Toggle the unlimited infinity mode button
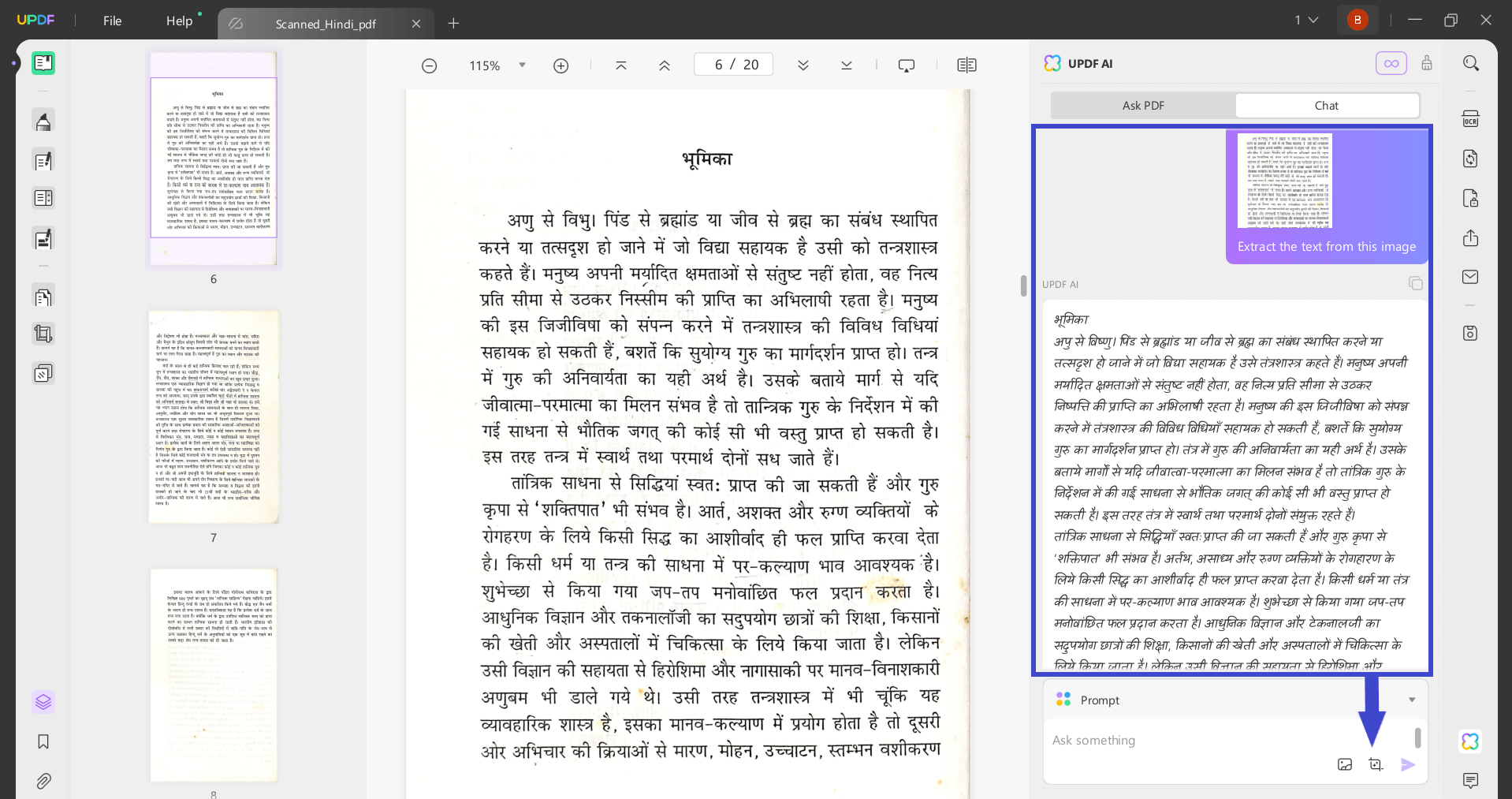The width and height of the screenshot is (1512, 799). point(1391,63)
